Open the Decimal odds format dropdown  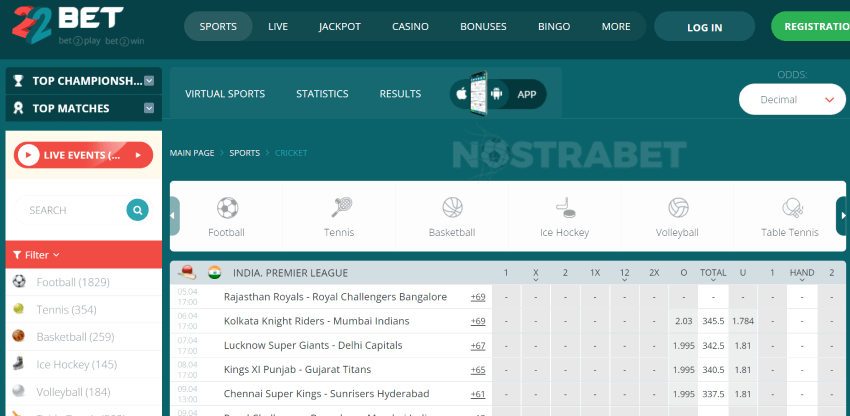click(792, 99)
